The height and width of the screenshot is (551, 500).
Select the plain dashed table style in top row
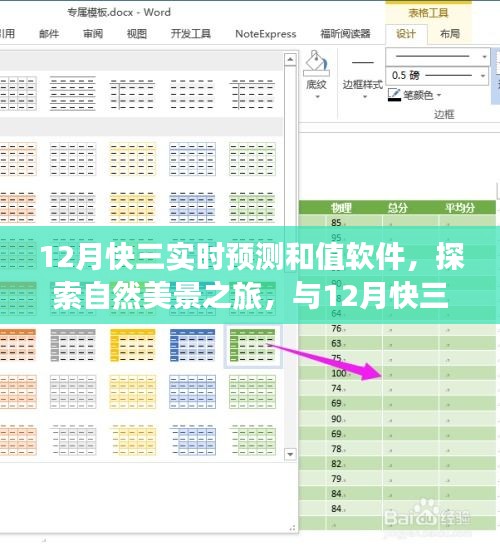pyautogui.click(x=192, y=94)
